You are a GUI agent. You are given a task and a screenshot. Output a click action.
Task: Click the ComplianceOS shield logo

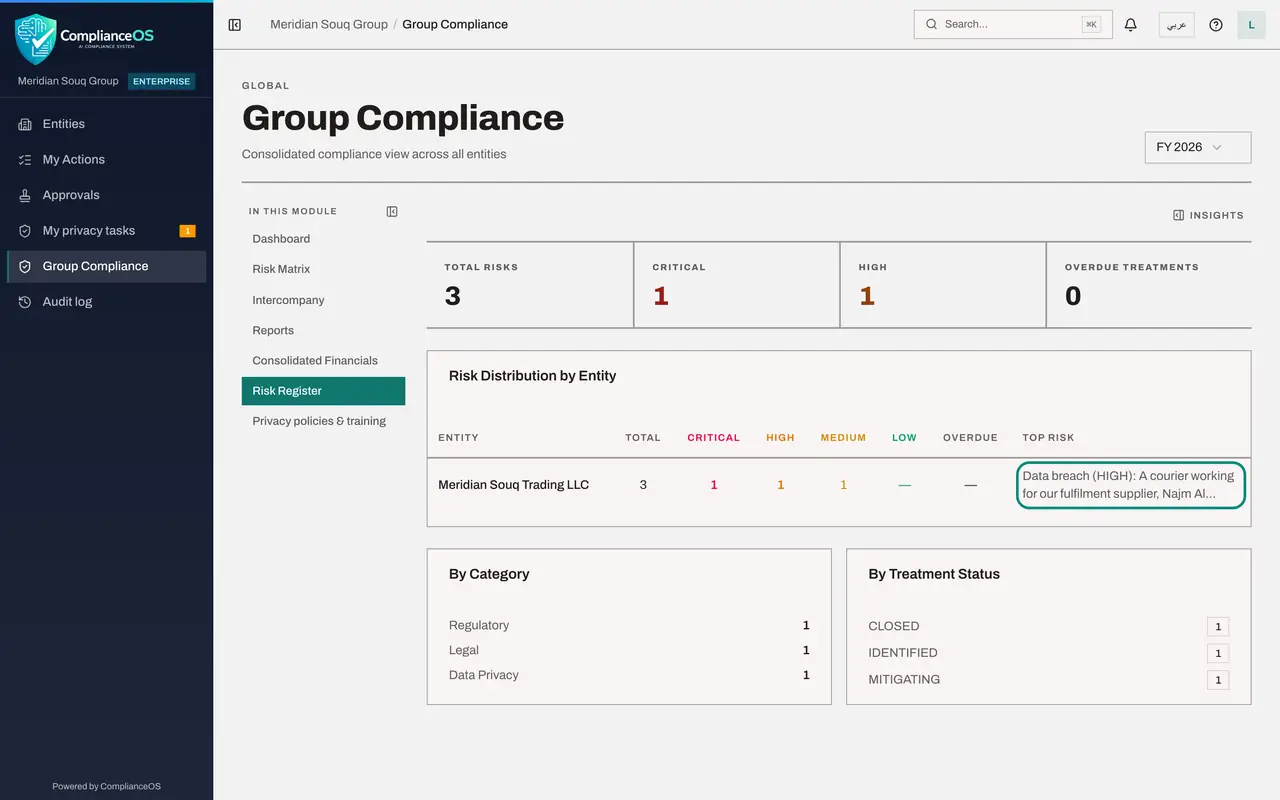coord(36,38)
